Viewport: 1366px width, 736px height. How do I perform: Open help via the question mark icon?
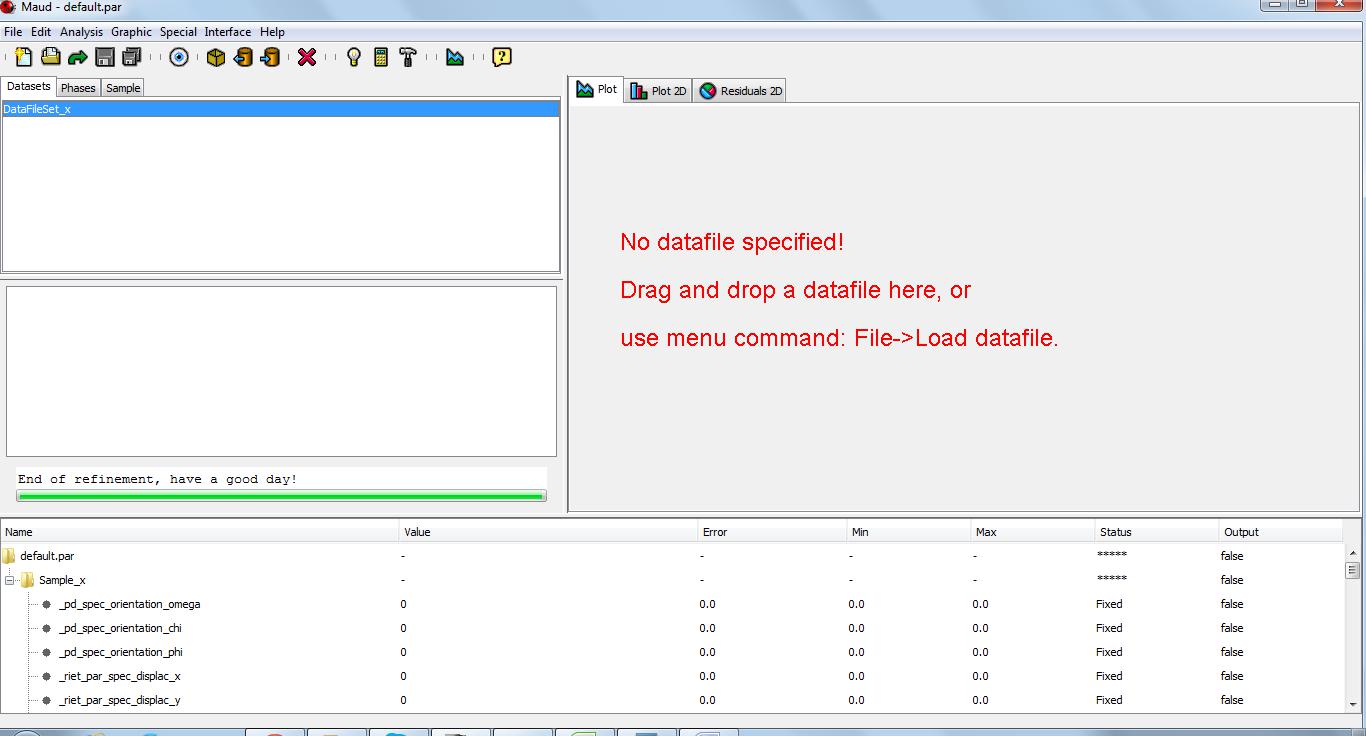[500, 57]
